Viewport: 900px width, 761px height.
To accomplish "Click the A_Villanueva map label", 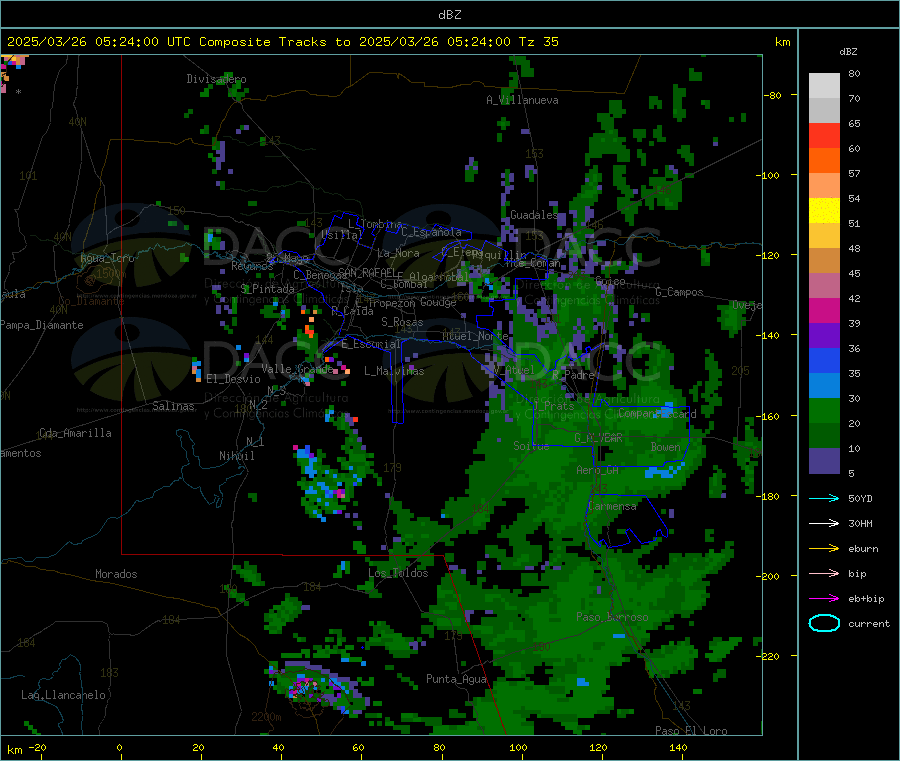I will click(x=522, y=100).
